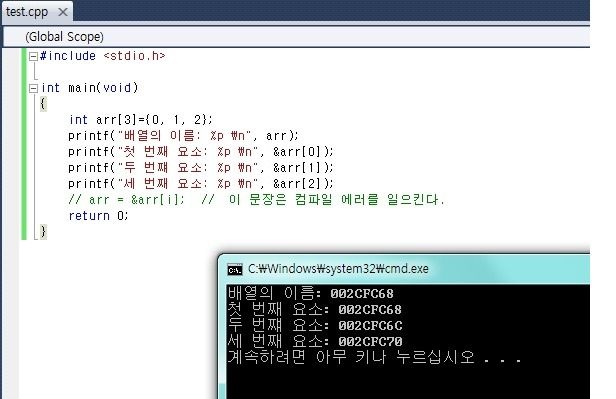Click the printf line with '첫 번째 요소'
The image size is (616, 399).
200,152
